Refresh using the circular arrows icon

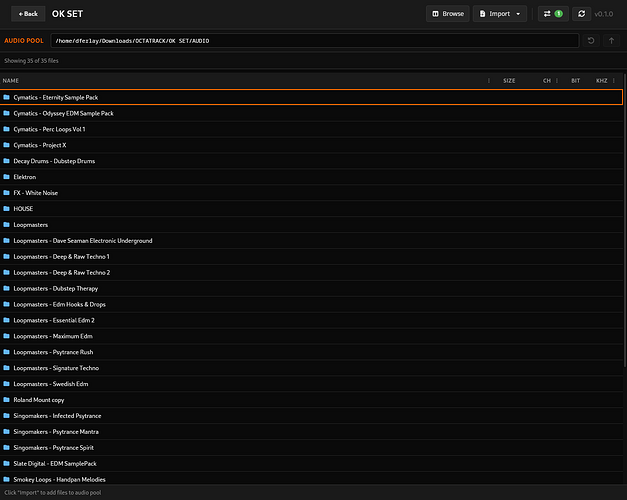pyautogui.click(x=581, y=14)
